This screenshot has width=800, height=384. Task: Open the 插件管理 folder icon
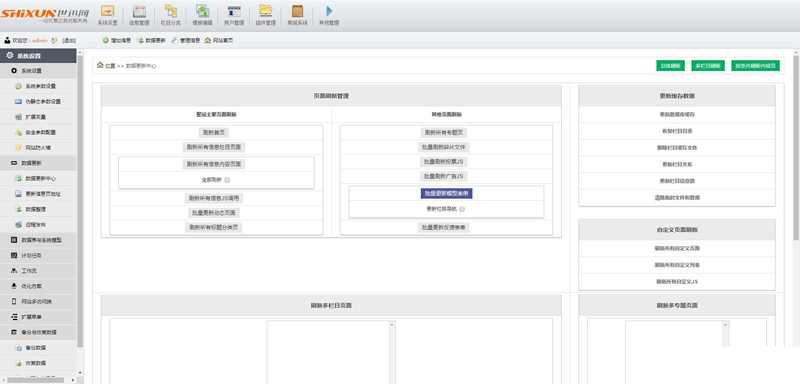265,11
